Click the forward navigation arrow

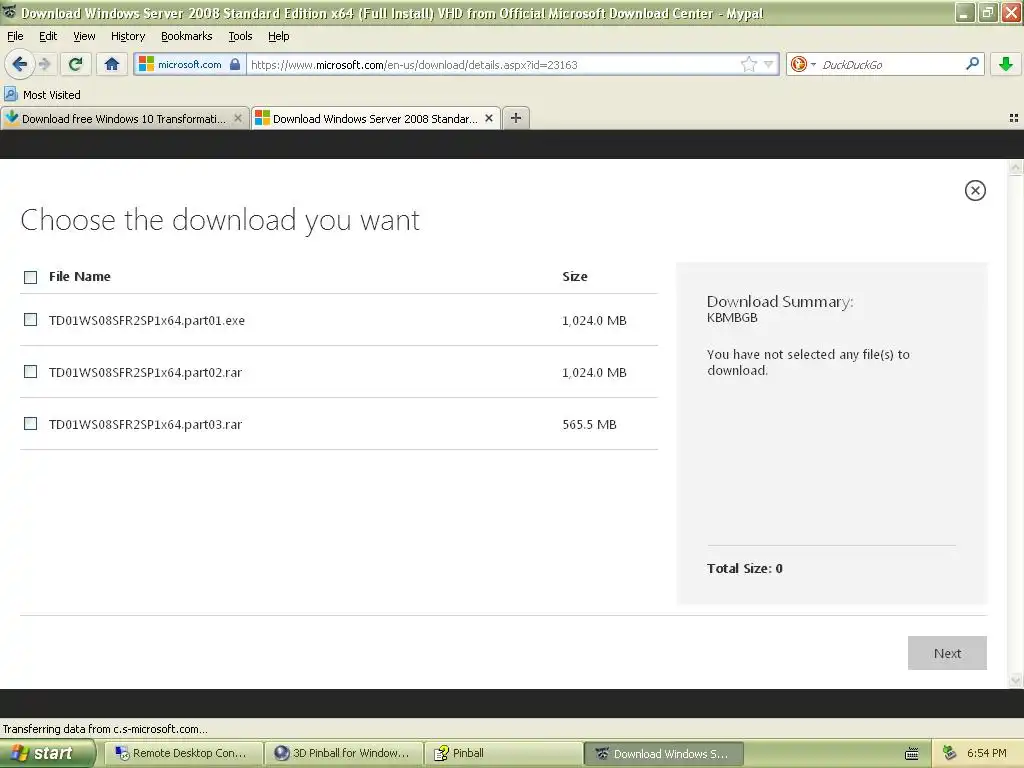coord(44,64)
